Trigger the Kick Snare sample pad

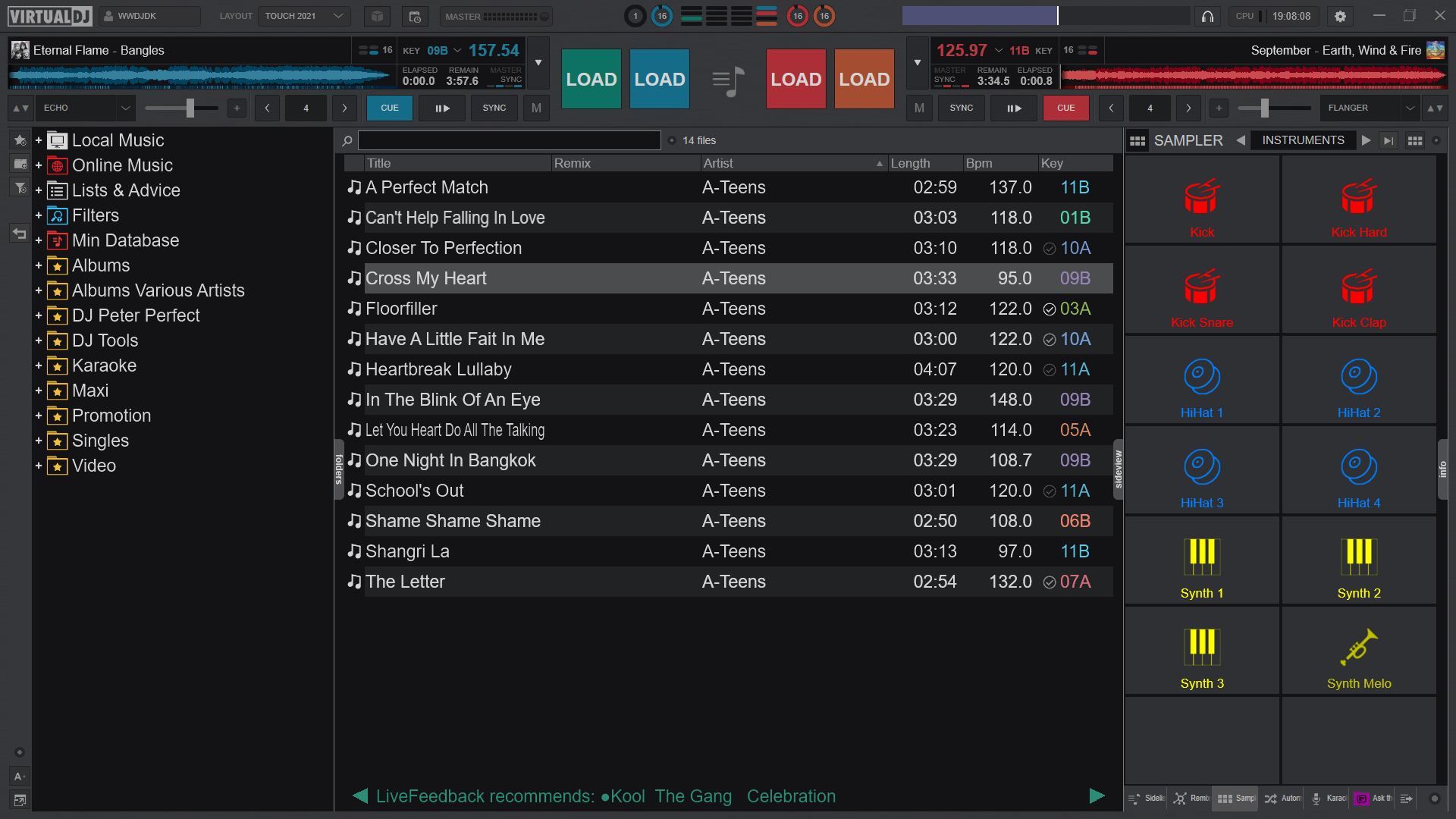(x=1202, y=290)
